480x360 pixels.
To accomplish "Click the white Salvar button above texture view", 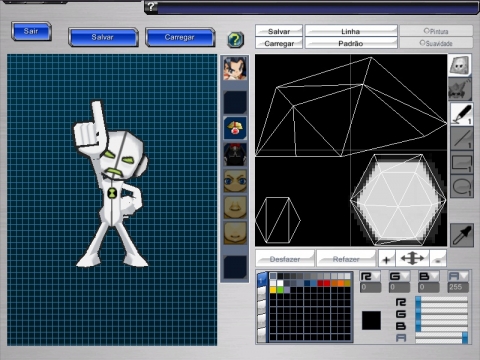I will pyautogui.click(x=279, y=31).
